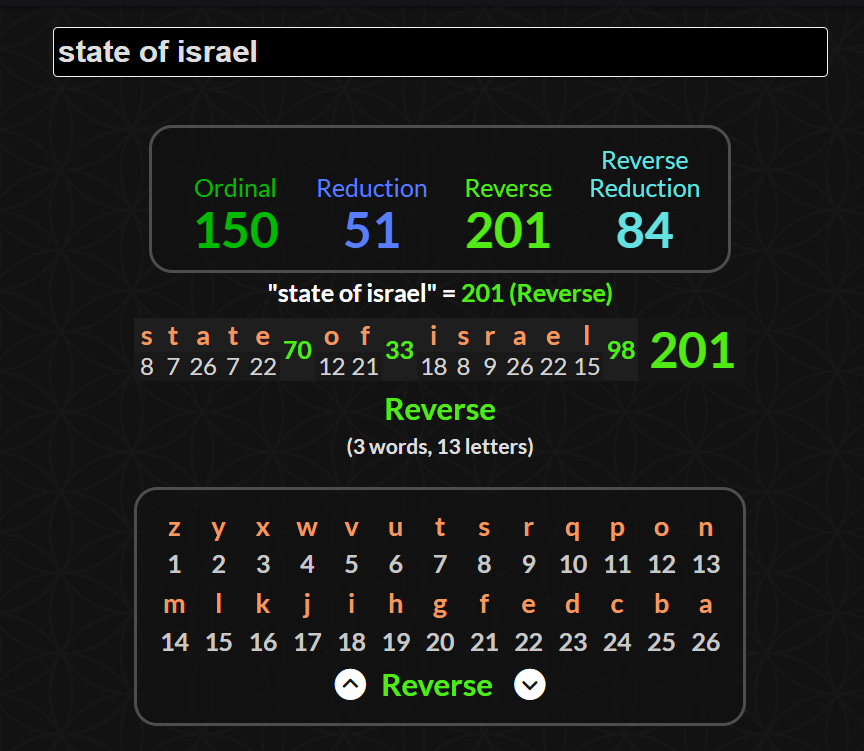Click letter m in the cipher chart

point(175,605)
